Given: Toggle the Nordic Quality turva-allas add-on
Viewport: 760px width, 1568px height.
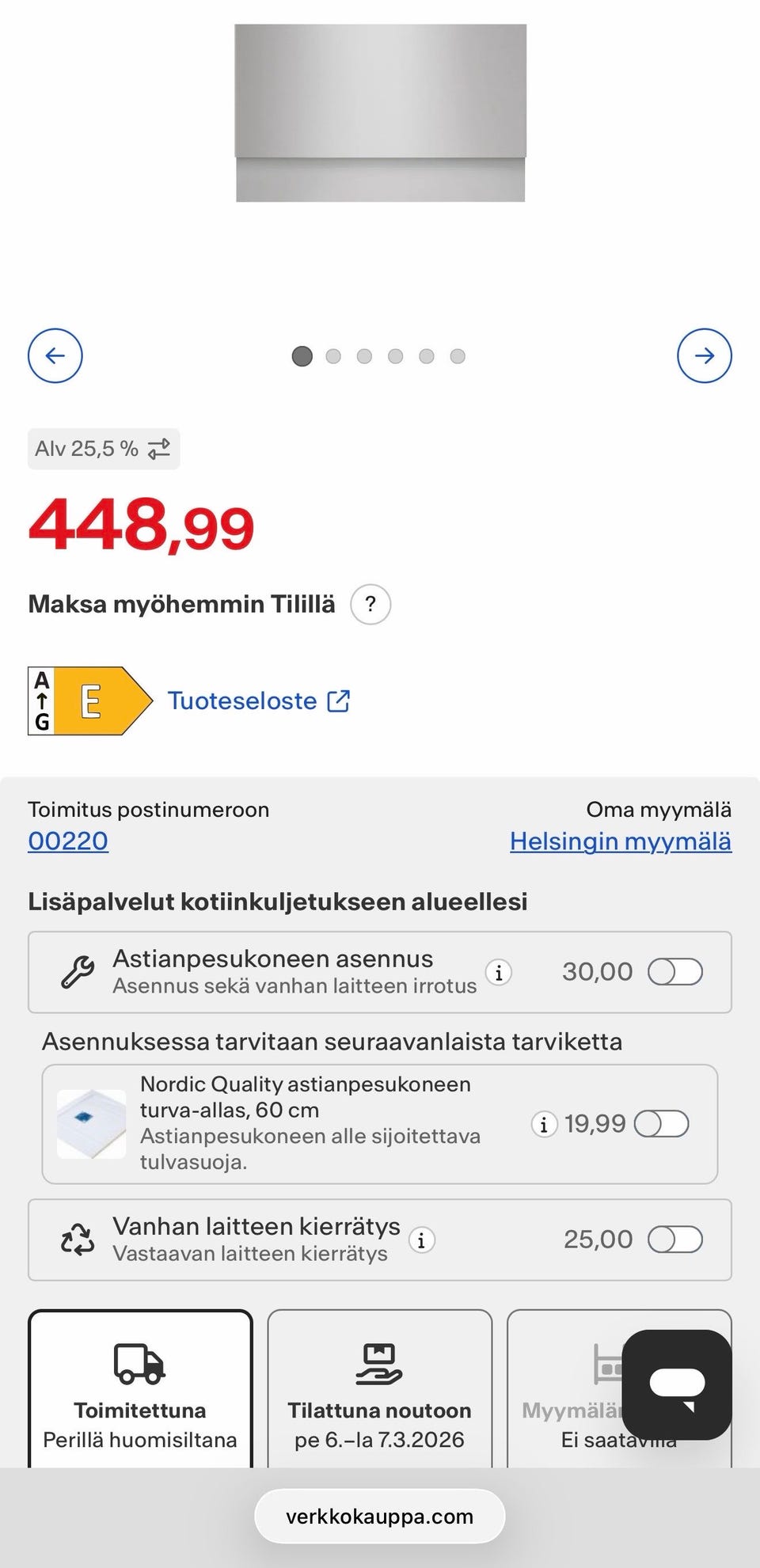Looking at the screenshot, I should pyautogui.click(x=661, y=1124).
